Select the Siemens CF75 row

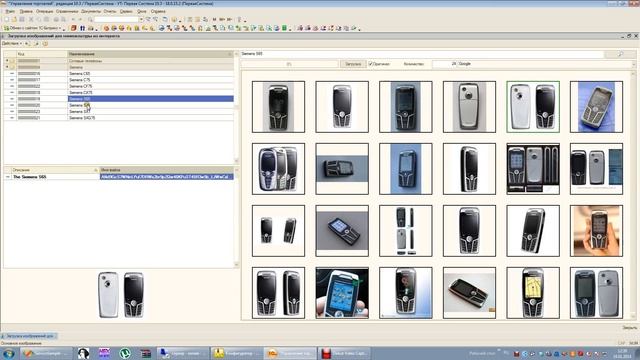point(118,86)
